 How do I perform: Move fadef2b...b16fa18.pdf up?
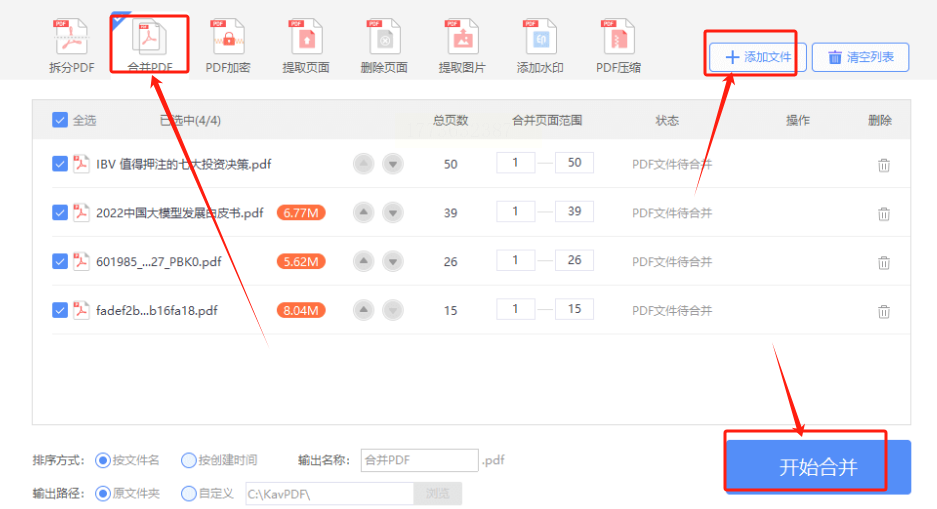(363, 310)
